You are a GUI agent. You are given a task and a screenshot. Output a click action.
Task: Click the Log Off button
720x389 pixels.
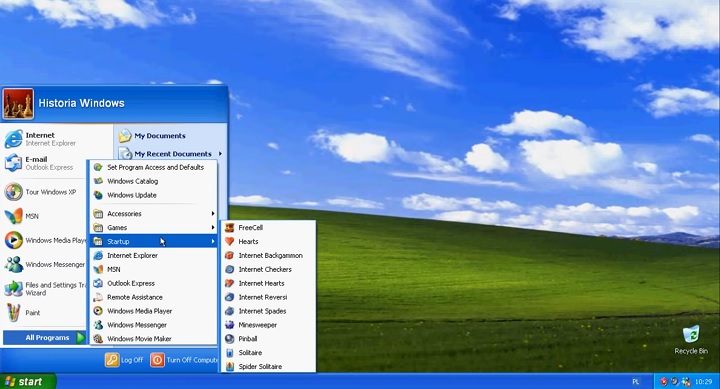(124, 360)
